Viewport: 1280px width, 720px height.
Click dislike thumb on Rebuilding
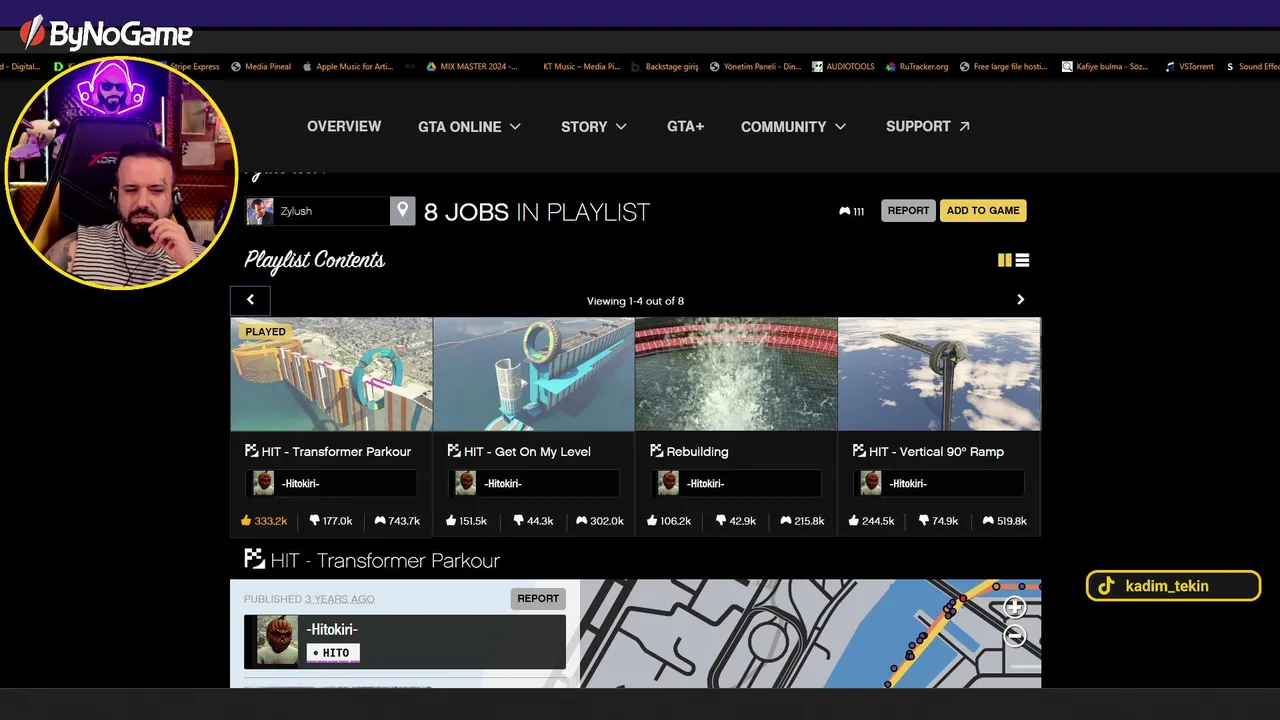721,520
